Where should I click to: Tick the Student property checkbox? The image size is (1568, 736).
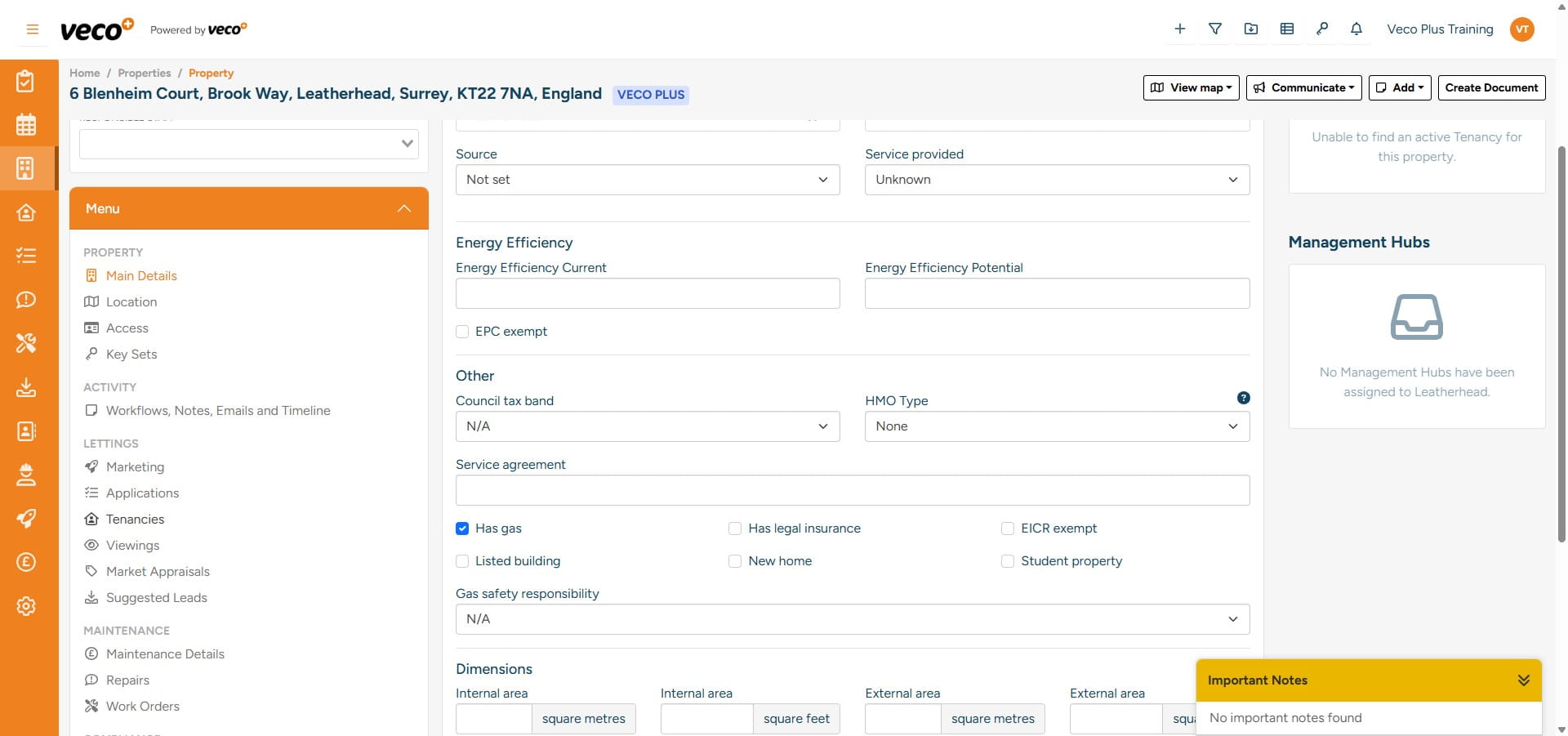[1008, 561]
